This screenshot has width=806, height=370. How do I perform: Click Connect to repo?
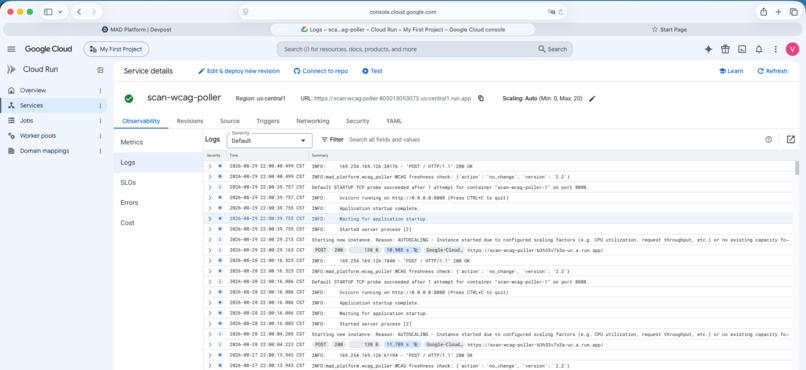321,71
